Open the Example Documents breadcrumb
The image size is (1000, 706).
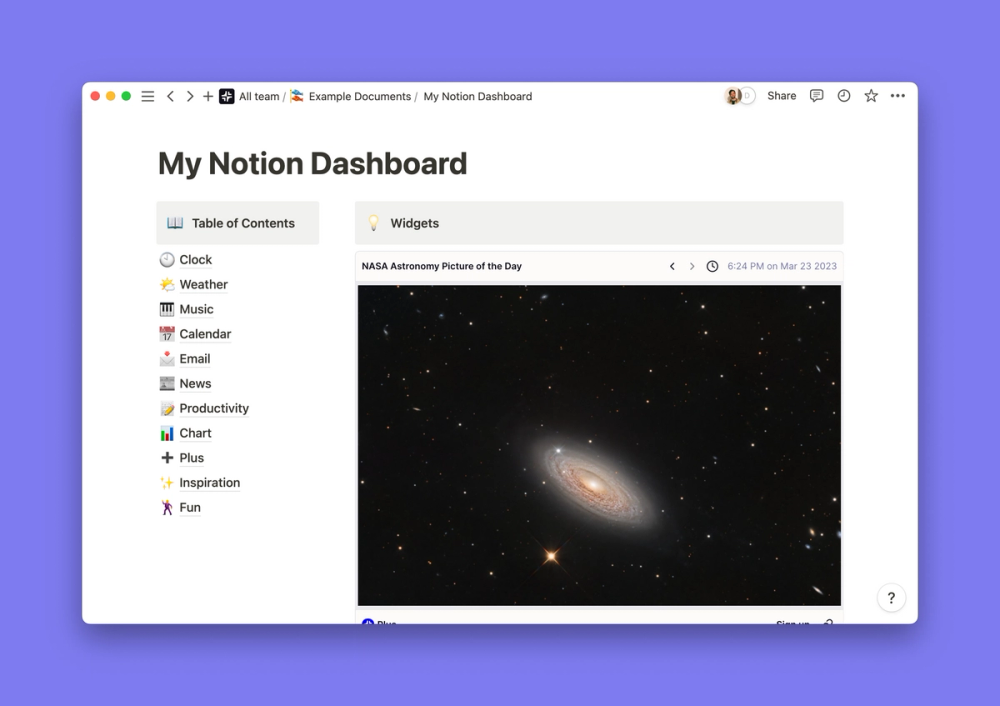click(x=360, y=96)
